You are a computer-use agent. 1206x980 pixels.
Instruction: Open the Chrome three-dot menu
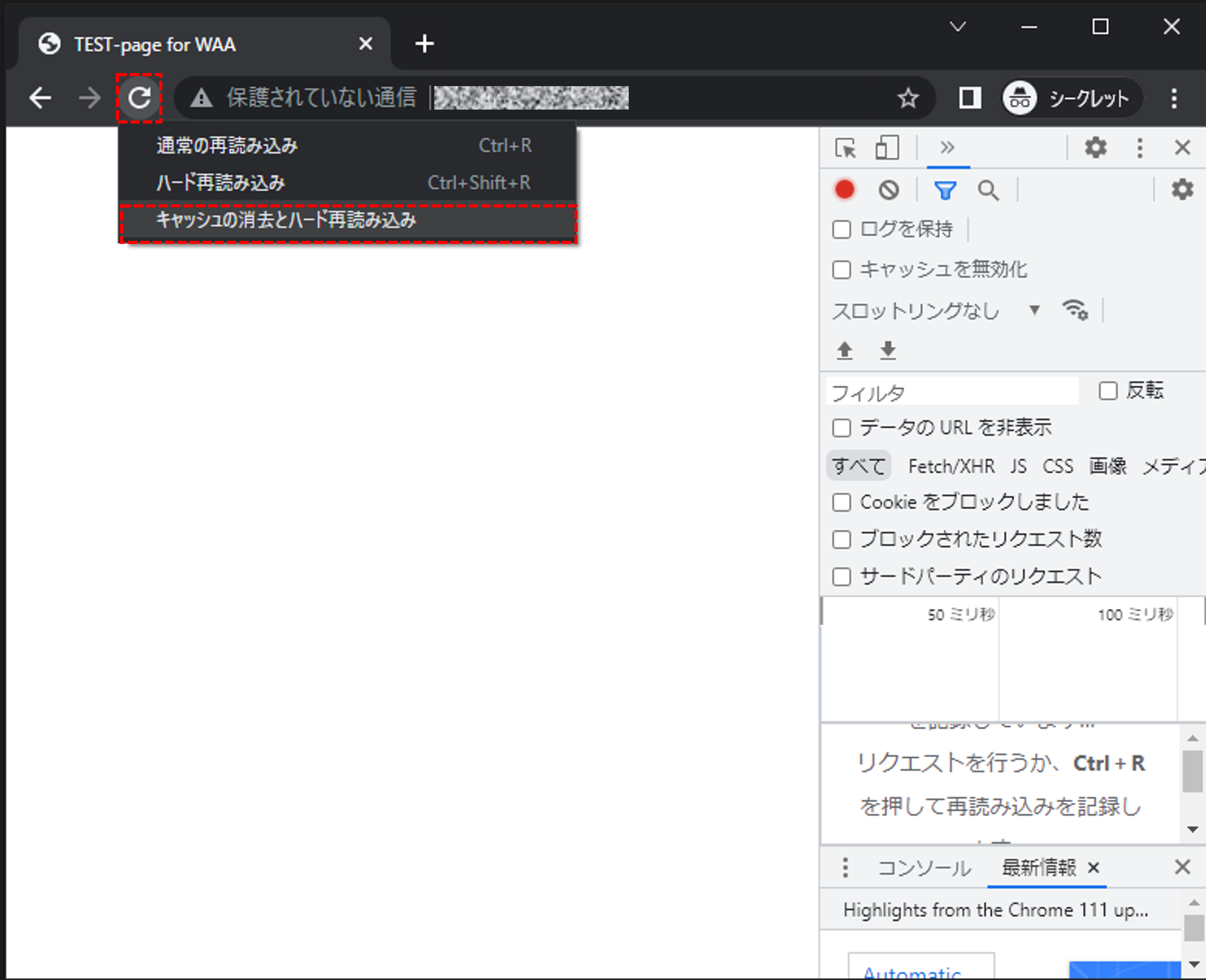[x=1174, y=98]
